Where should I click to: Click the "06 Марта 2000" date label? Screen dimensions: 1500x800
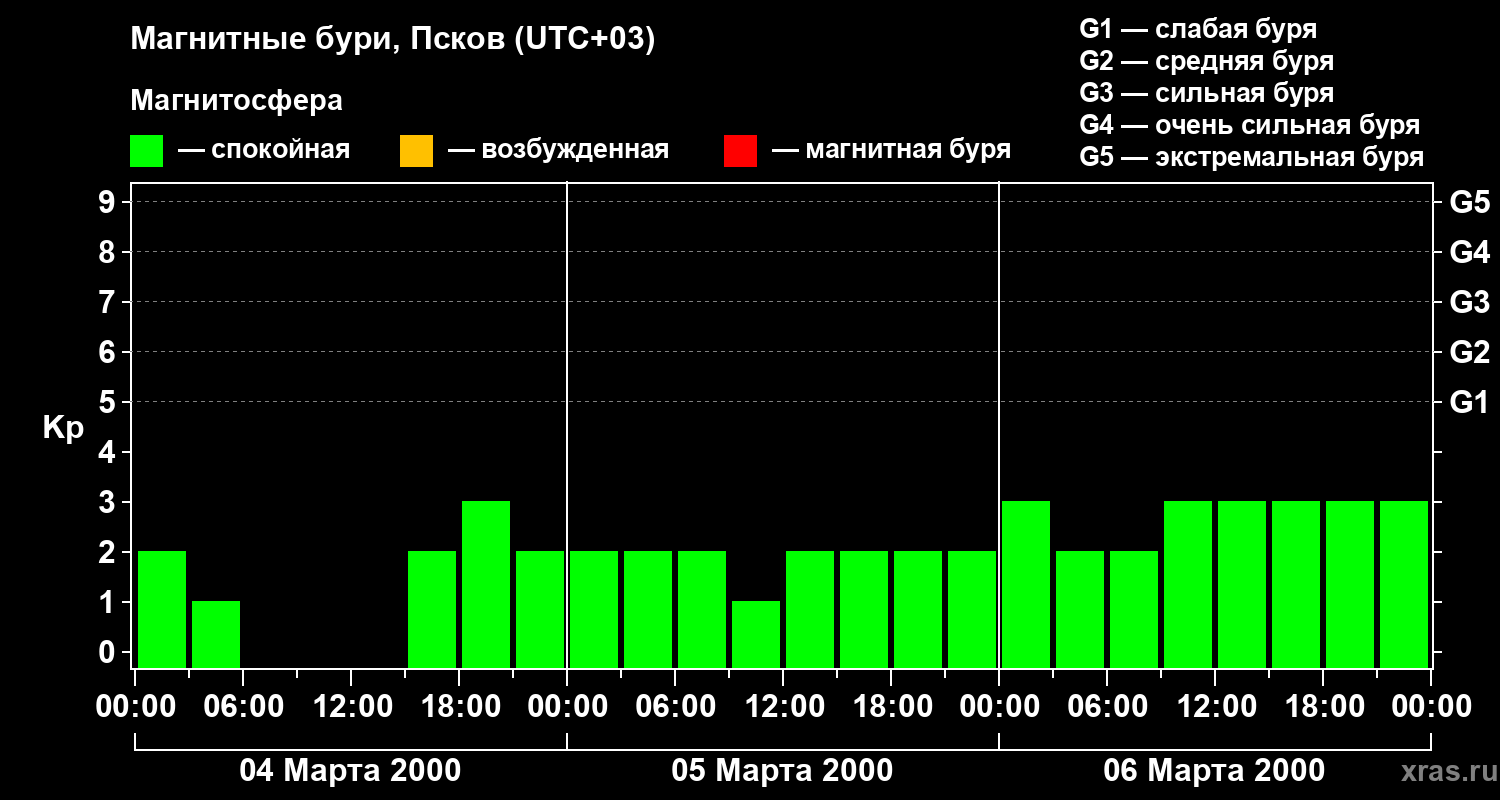click(1214, 771)
